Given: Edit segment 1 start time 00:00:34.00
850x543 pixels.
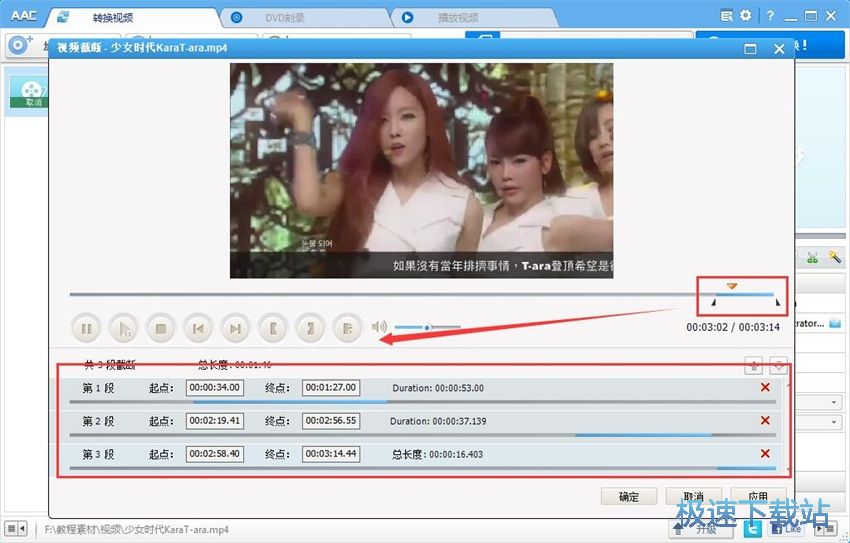Looking at the screenshot, I should [x=215, y=387].
